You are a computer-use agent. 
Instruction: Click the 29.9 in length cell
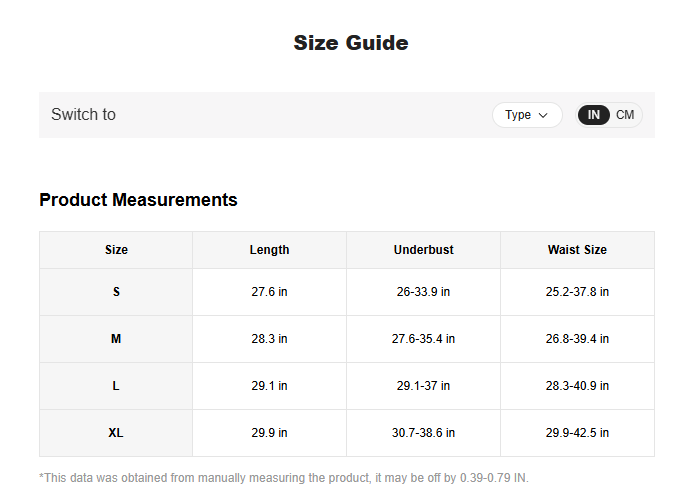click(x=269, y=433)
